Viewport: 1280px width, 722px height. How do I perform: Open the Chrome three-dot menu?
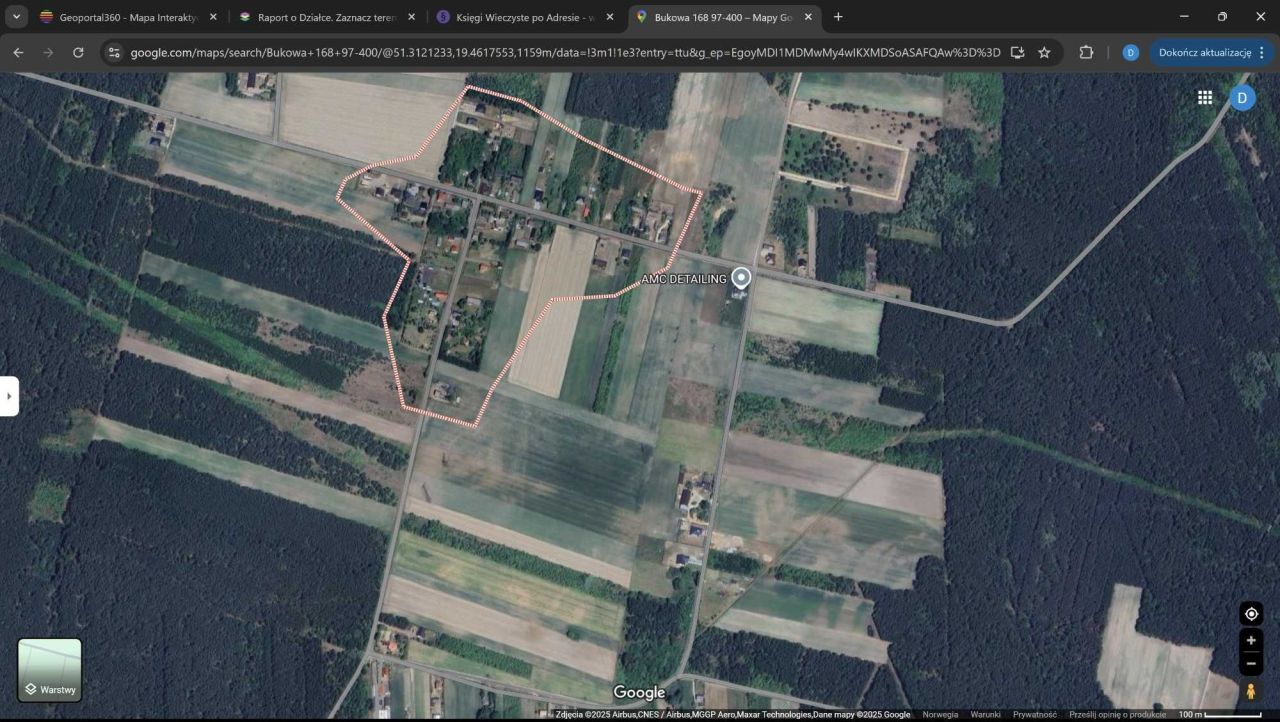pyautogui.click(x=1261, y=52)
